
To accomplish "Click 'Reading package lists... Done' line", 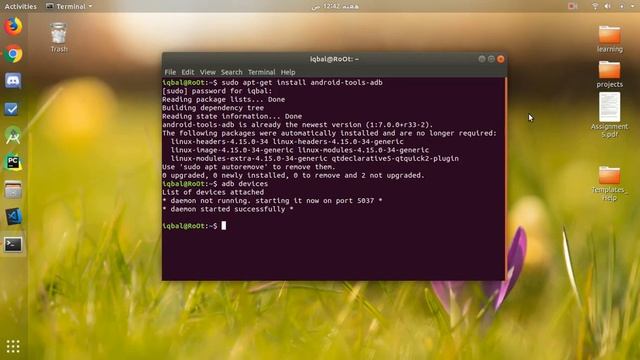I will [x=224, y=99].
